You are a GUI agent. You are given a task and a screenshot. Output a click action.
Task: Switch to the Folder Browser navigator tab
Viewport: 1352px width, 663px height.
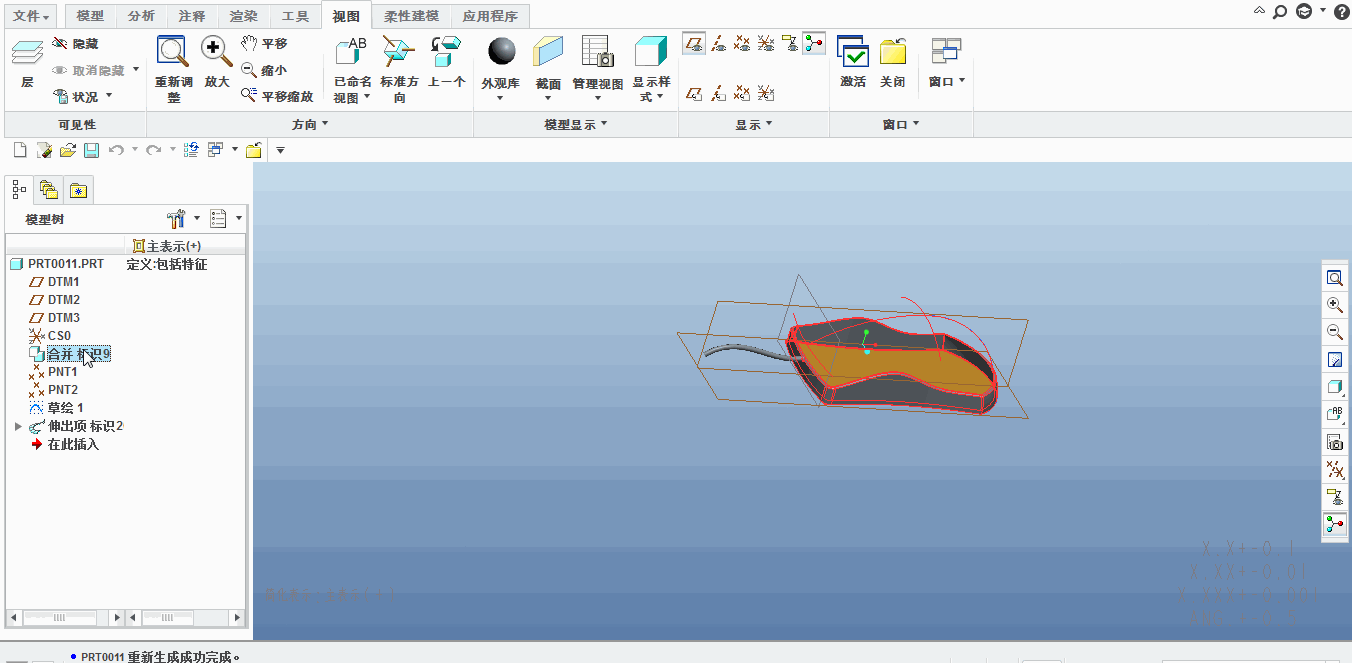(49, 189)
